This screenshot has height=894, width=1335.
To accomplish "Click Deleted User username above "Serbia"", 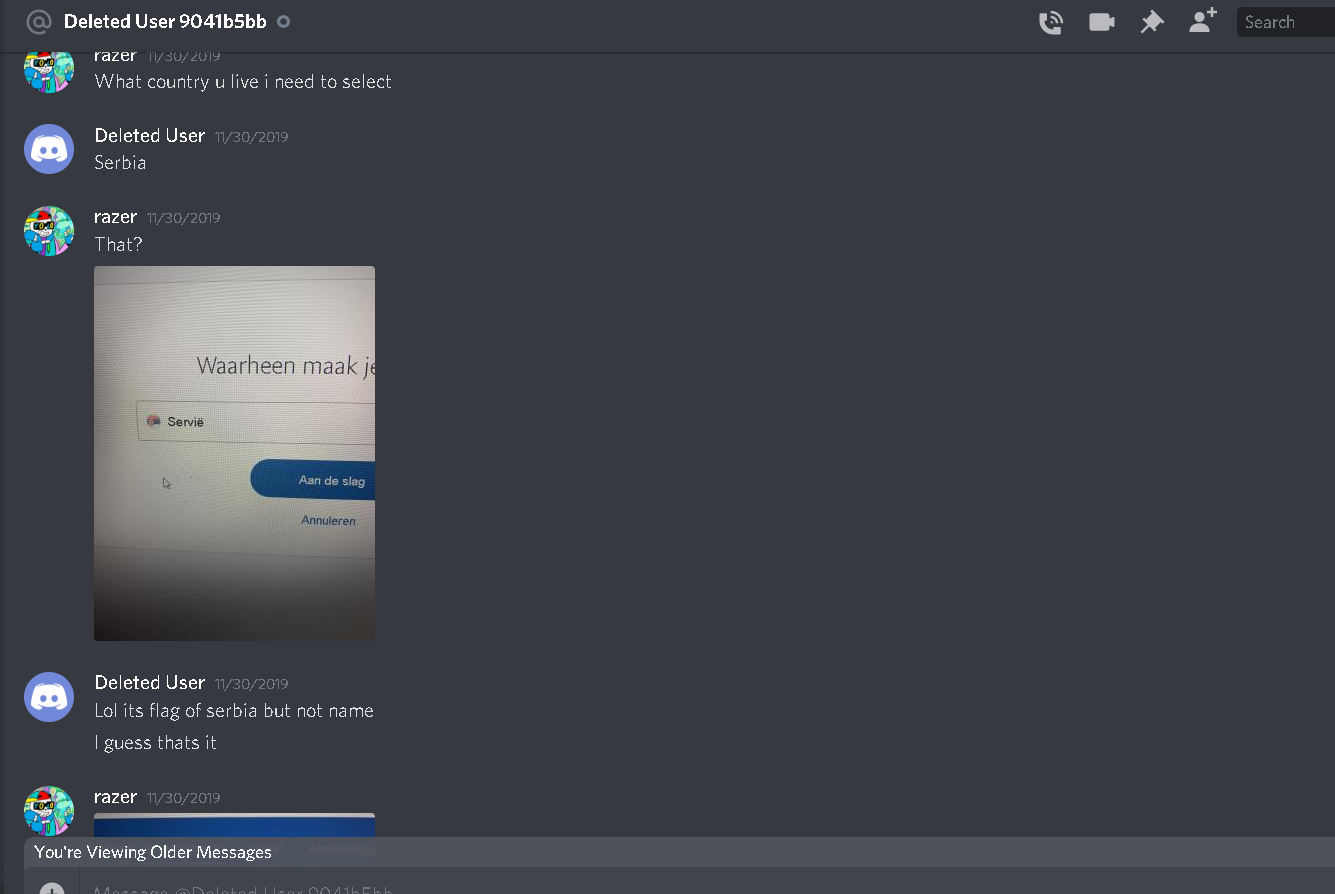I will click(x=150, y=135).
